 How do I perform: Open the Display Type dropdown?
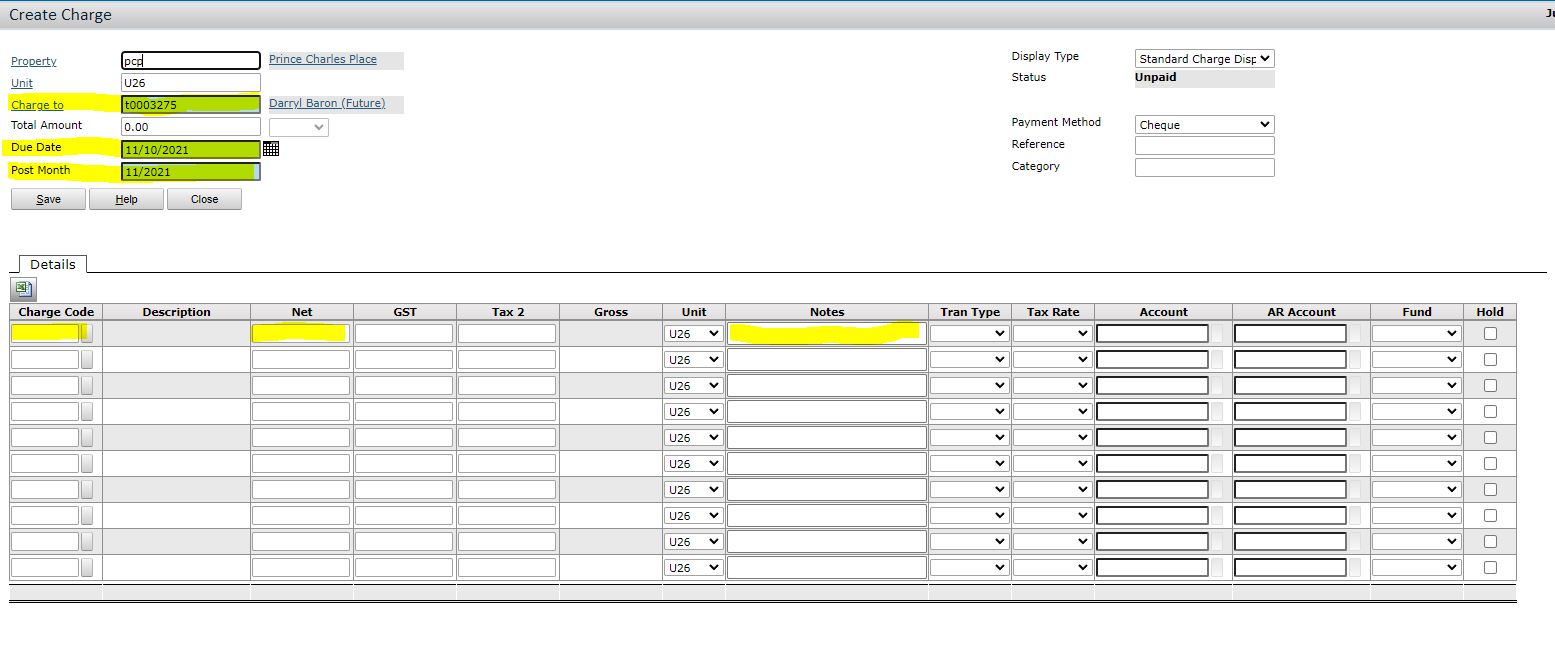coord(1205,59)
